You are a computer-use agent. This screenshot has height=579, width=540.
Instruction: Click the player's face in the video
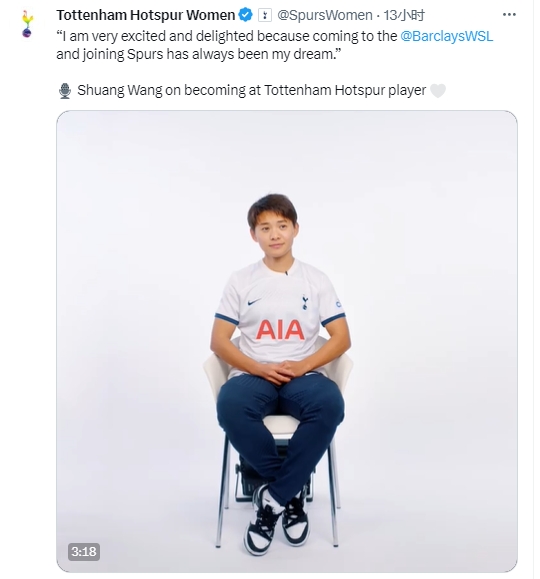point(275,235)
